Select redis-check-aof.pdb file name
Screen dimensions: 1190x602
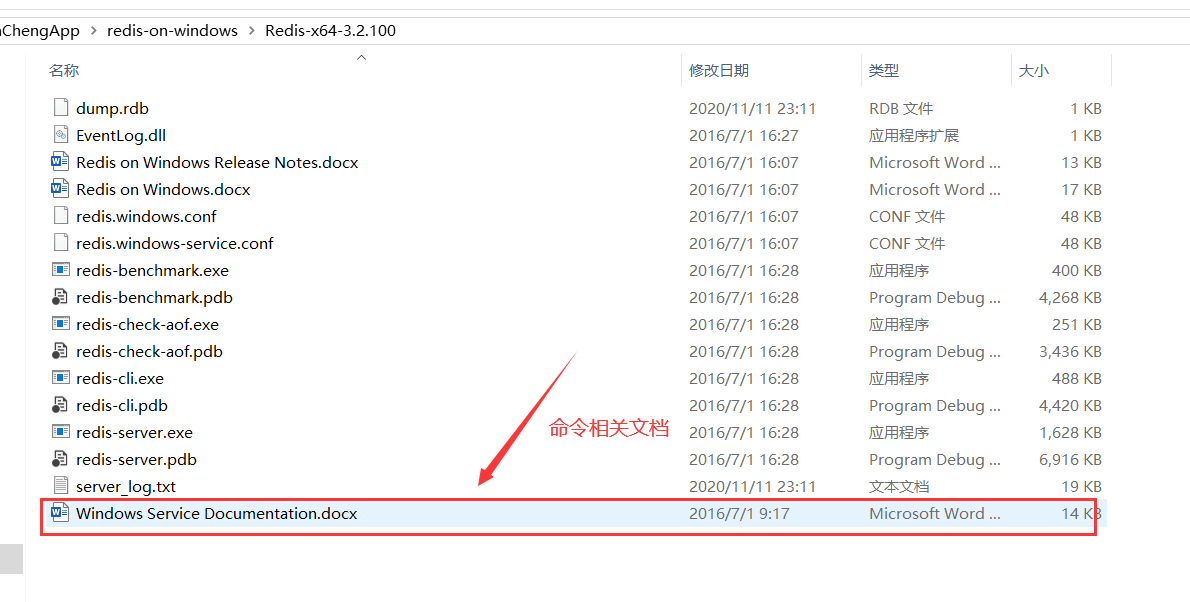150,351
